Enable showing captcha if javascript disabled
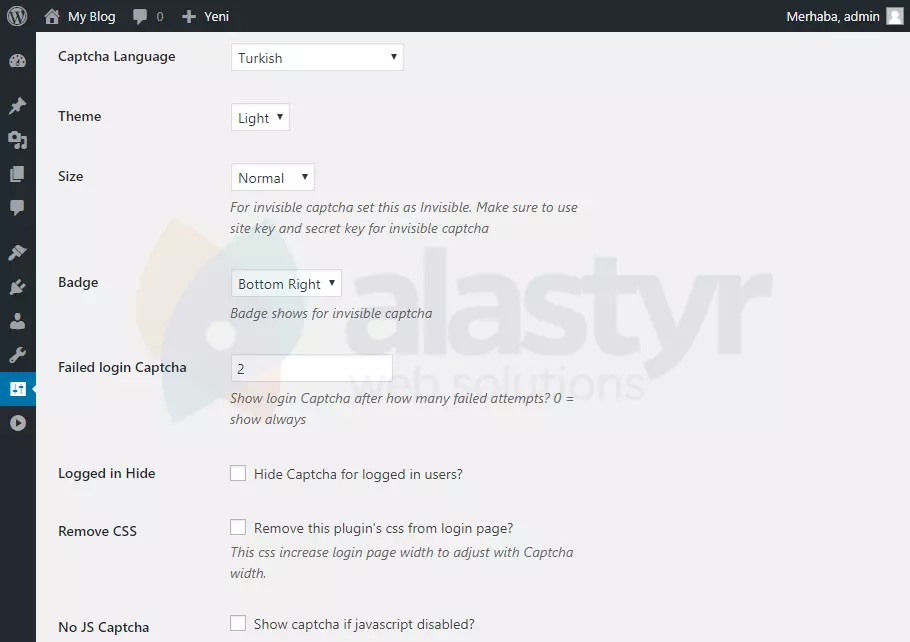 (x=238, y=622)
